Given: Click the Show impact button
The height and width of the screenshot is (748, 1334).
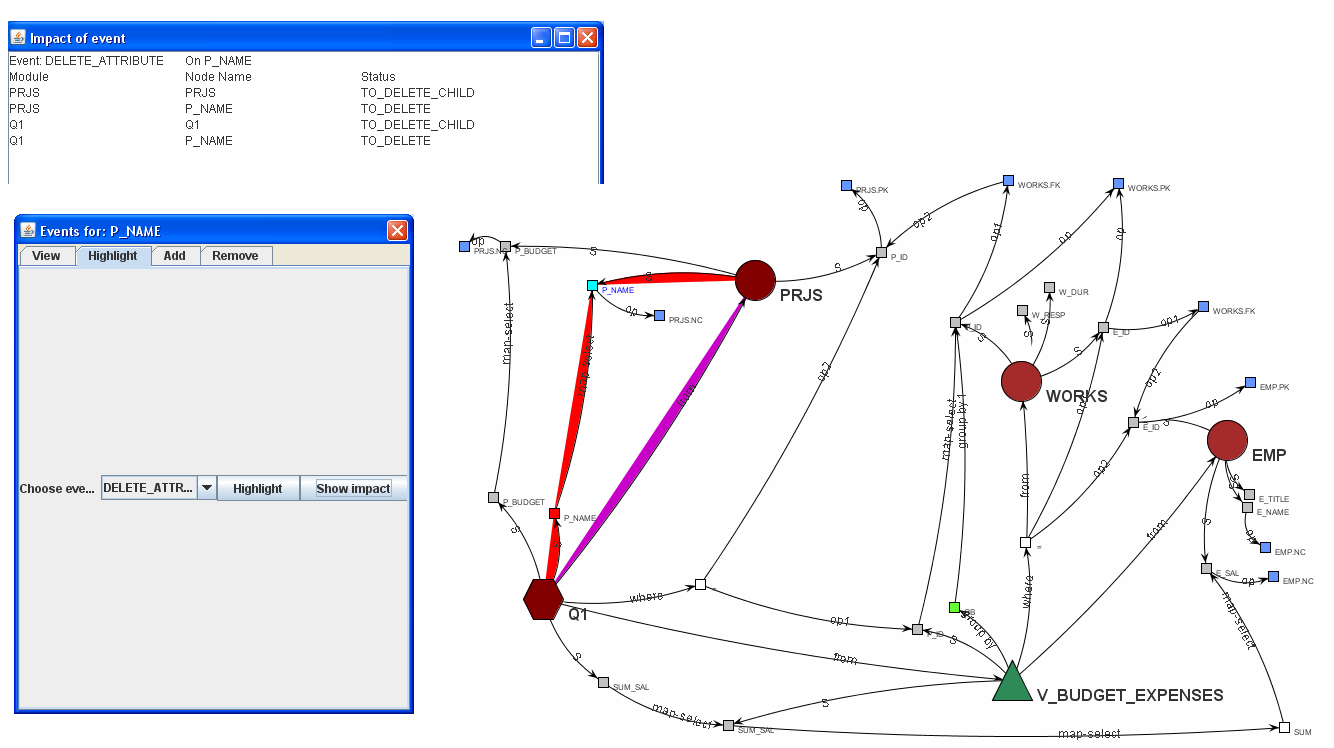Looking at the screenshot, I should (353, 488).
